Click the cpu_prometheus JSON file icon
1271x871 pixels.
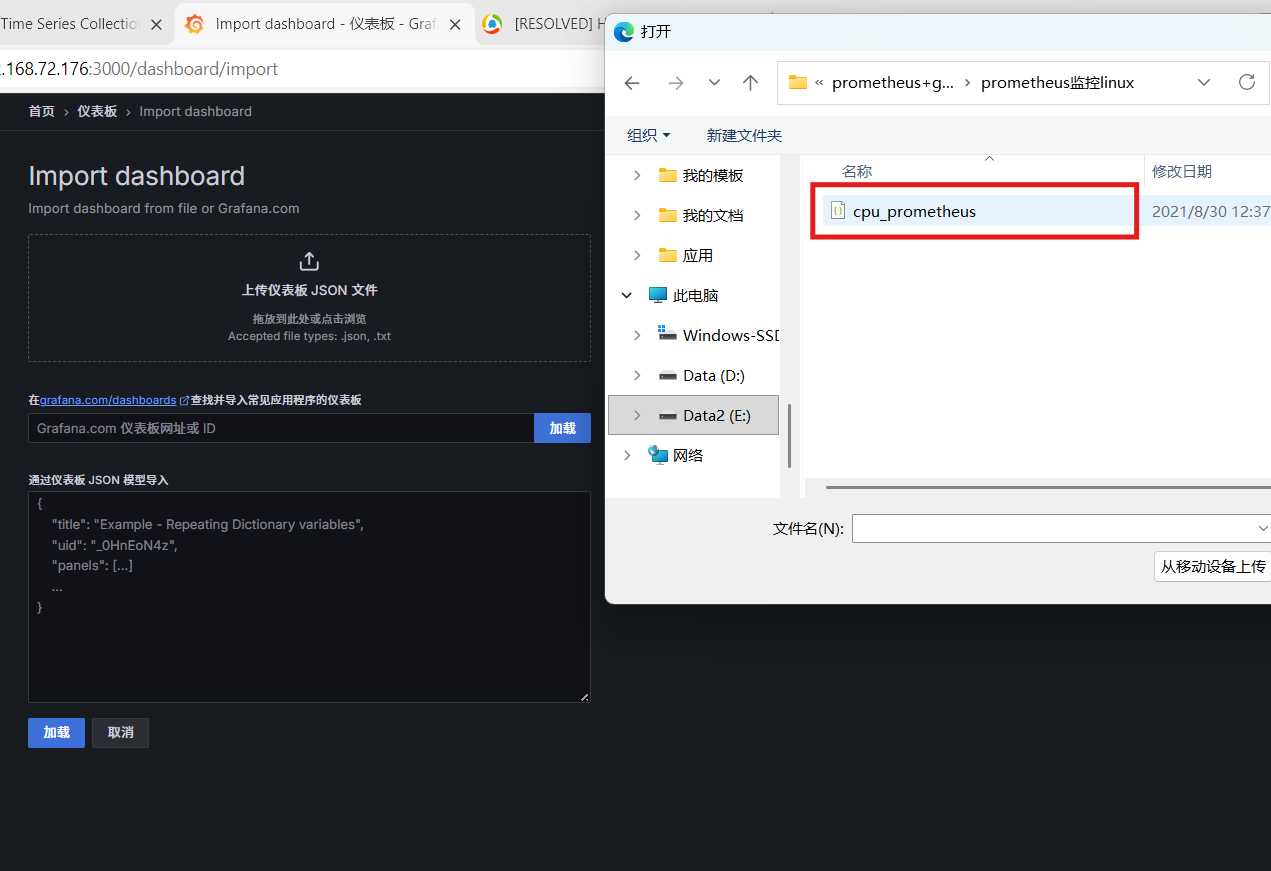coord(838,211)
